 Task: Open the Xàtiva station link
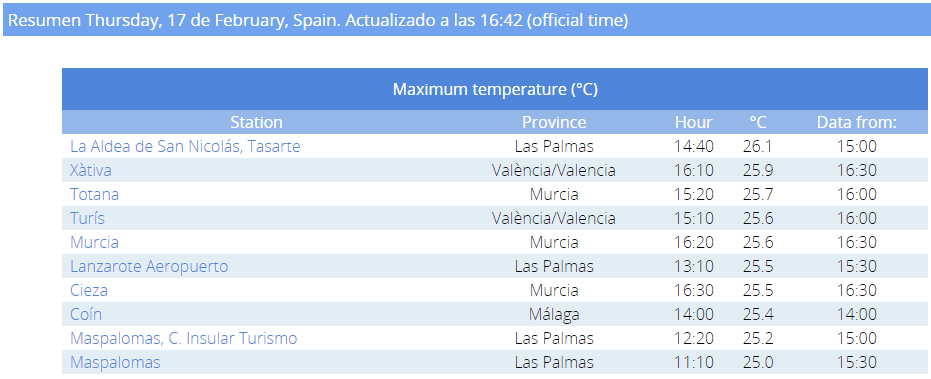[x=91, y=170]
